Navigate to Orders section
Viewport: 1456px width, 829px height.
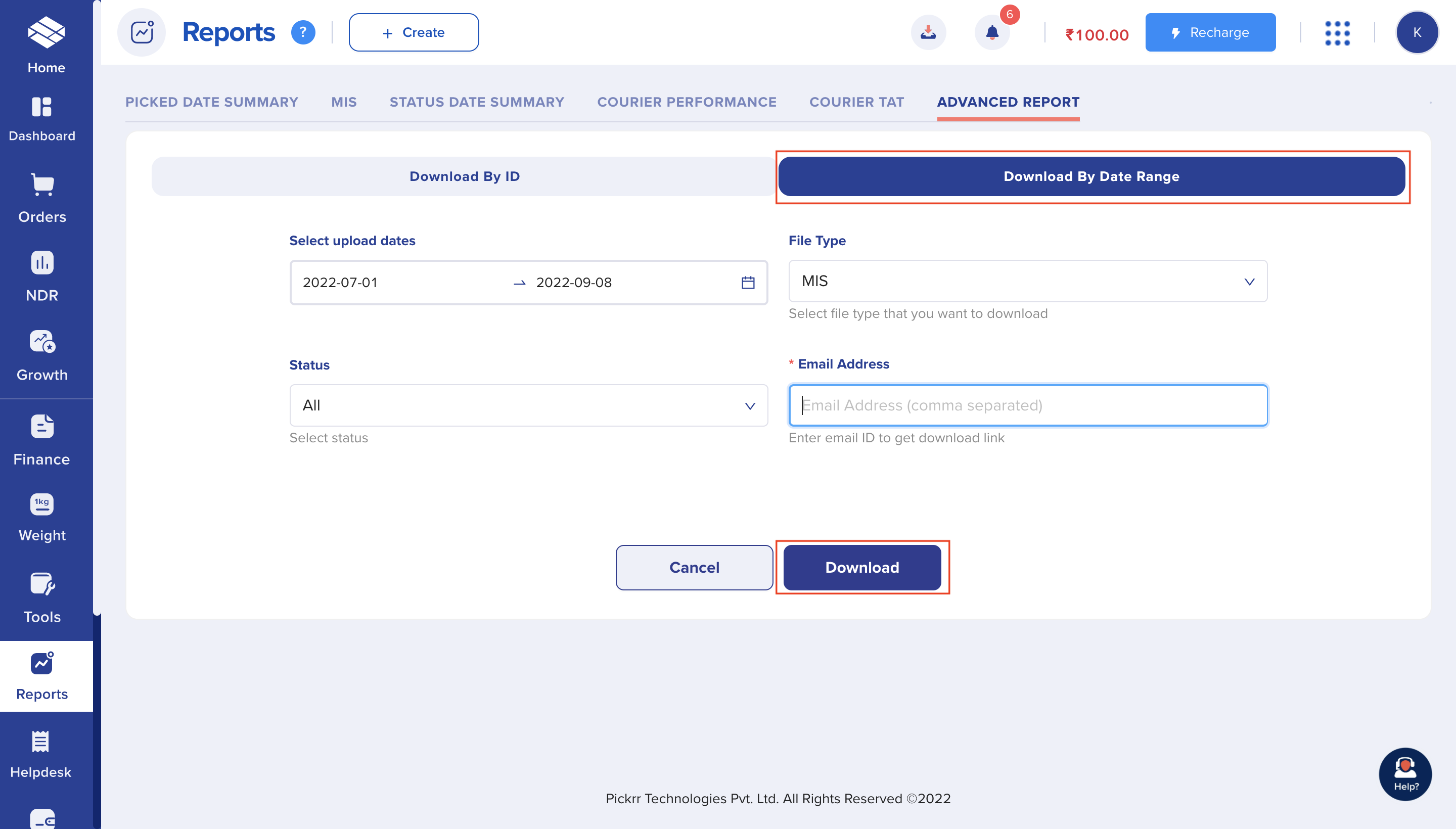(x=41, y=197)
